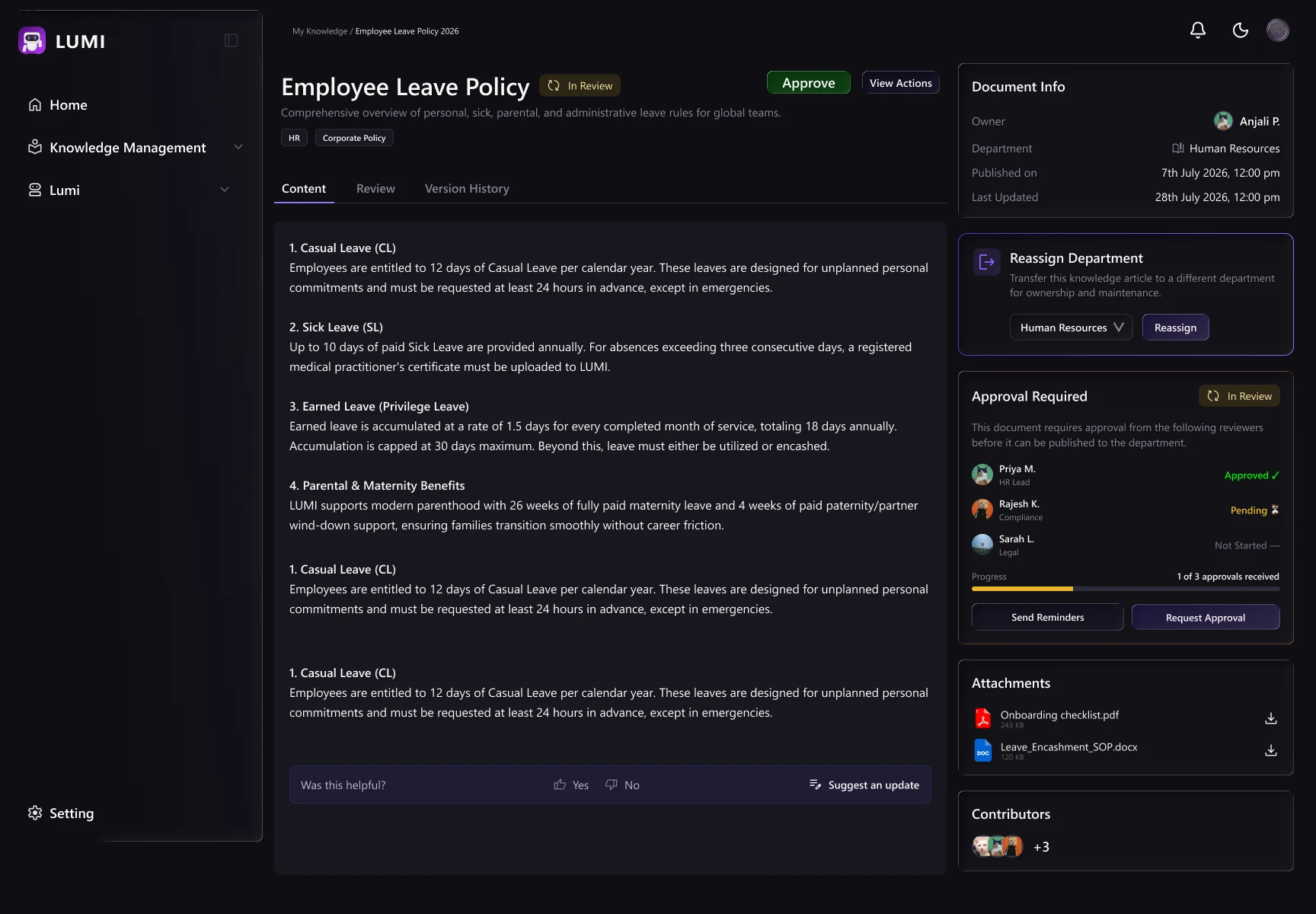Click '3. Earned Leave (Privilege Leave)' heading
Screen dimensions: 1316x914
click(379, 406)
